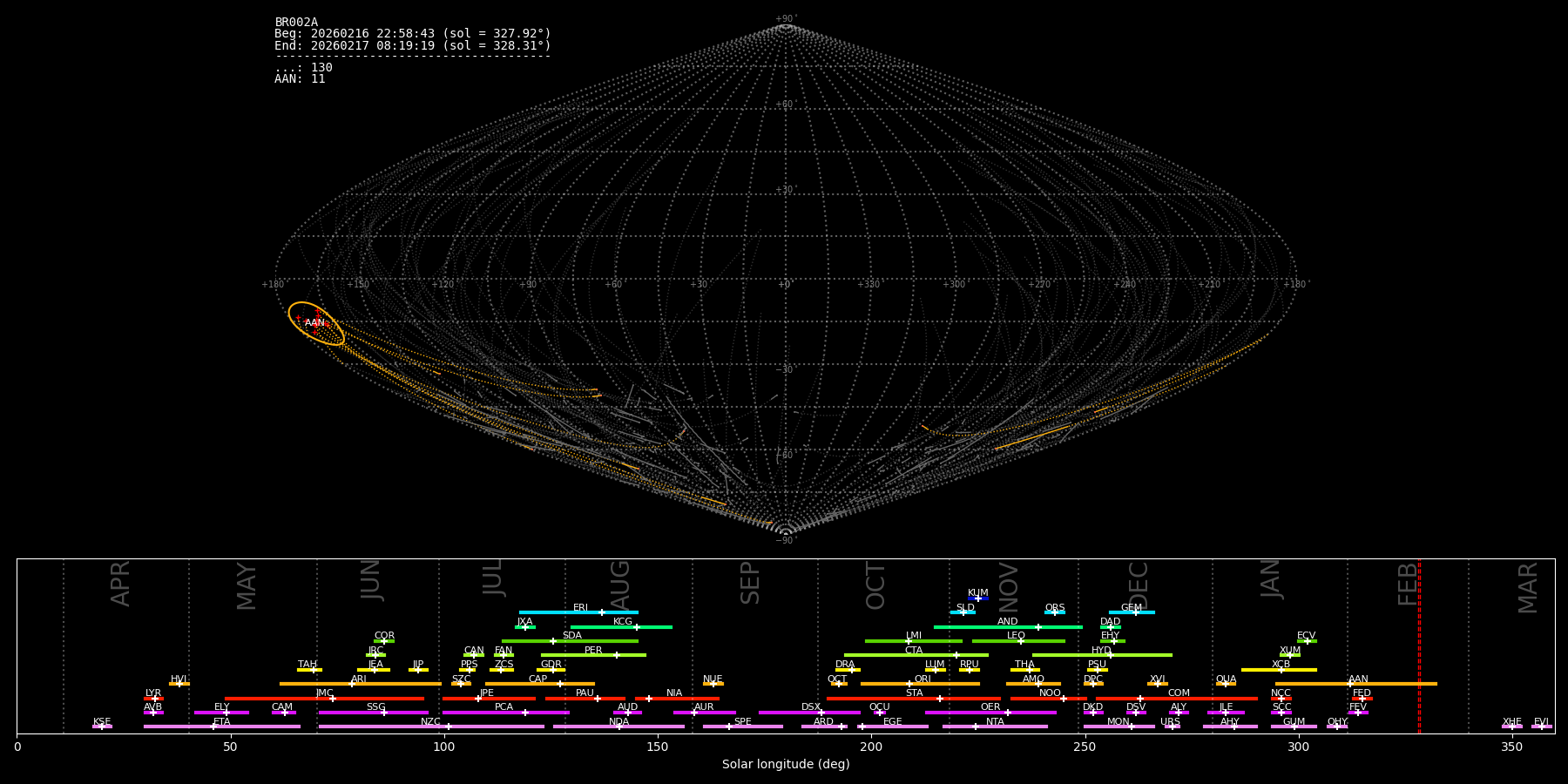Select the SDA shower label
The image size is (1568, 784).
pos(571,636)
